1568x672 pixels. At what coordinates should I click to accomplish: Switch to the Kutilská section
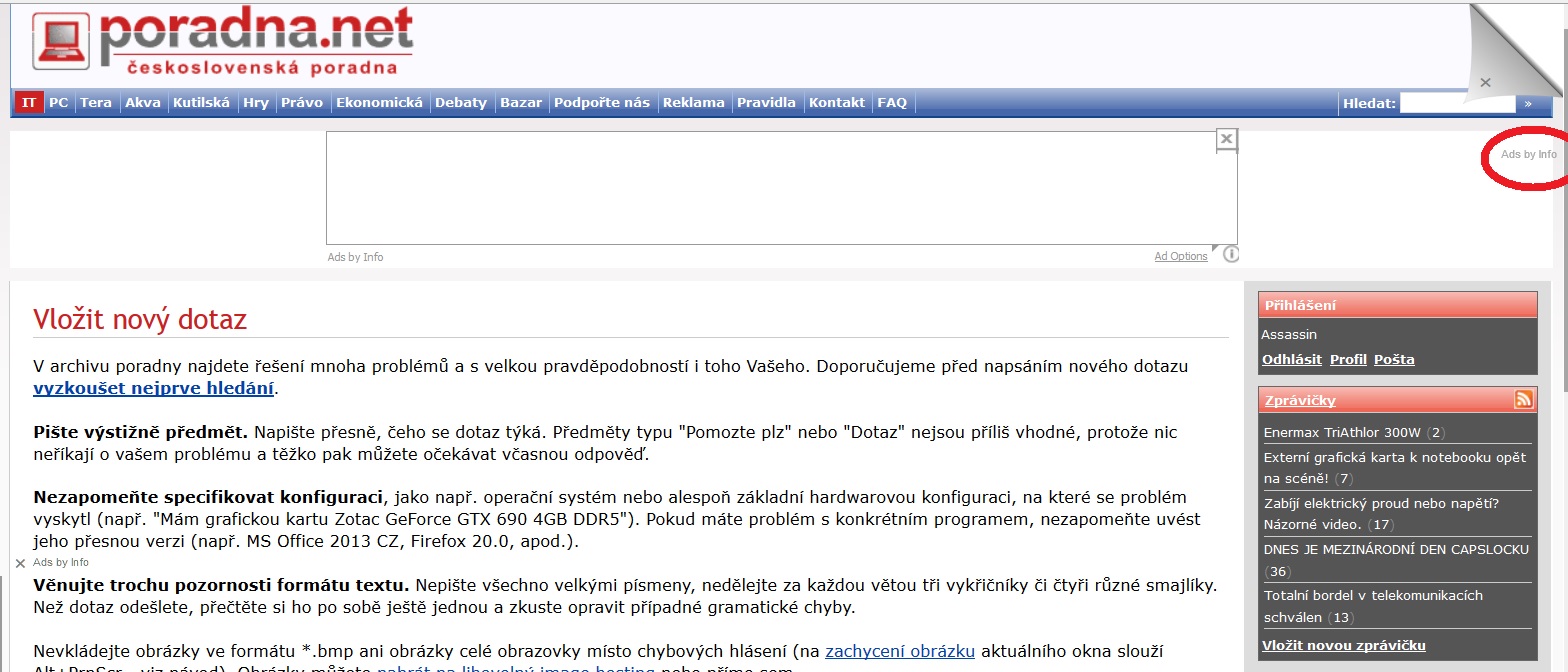(201, 102)
